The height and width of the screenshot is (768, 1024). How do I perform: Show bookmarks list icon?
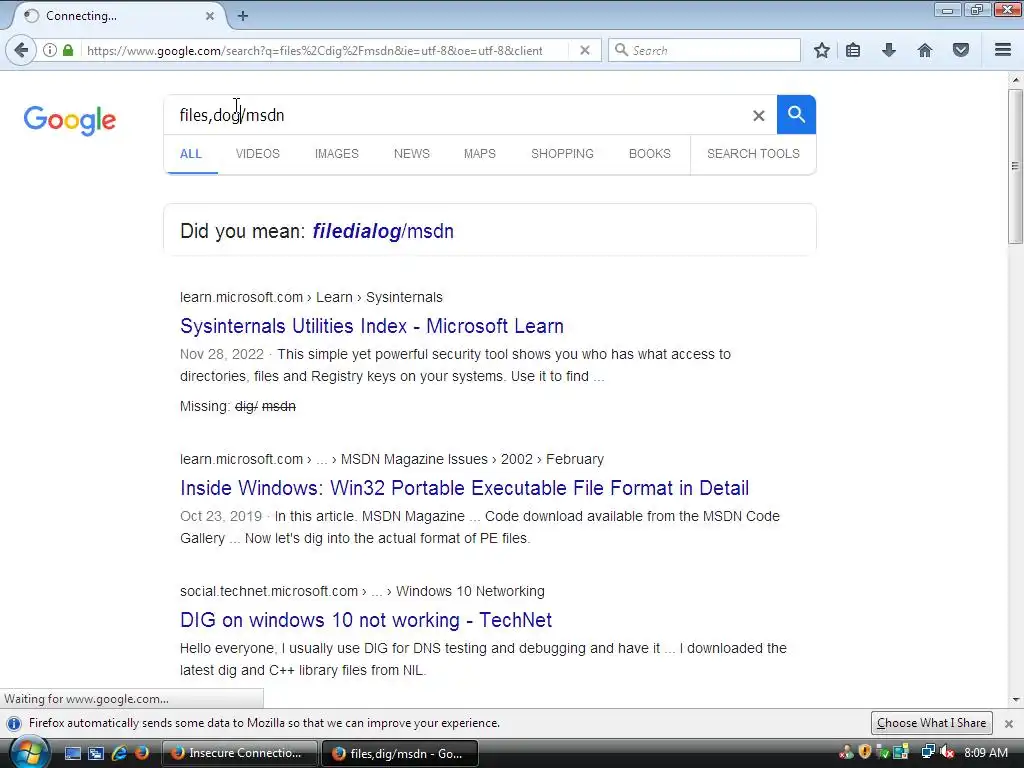click(x=853, y=50)
